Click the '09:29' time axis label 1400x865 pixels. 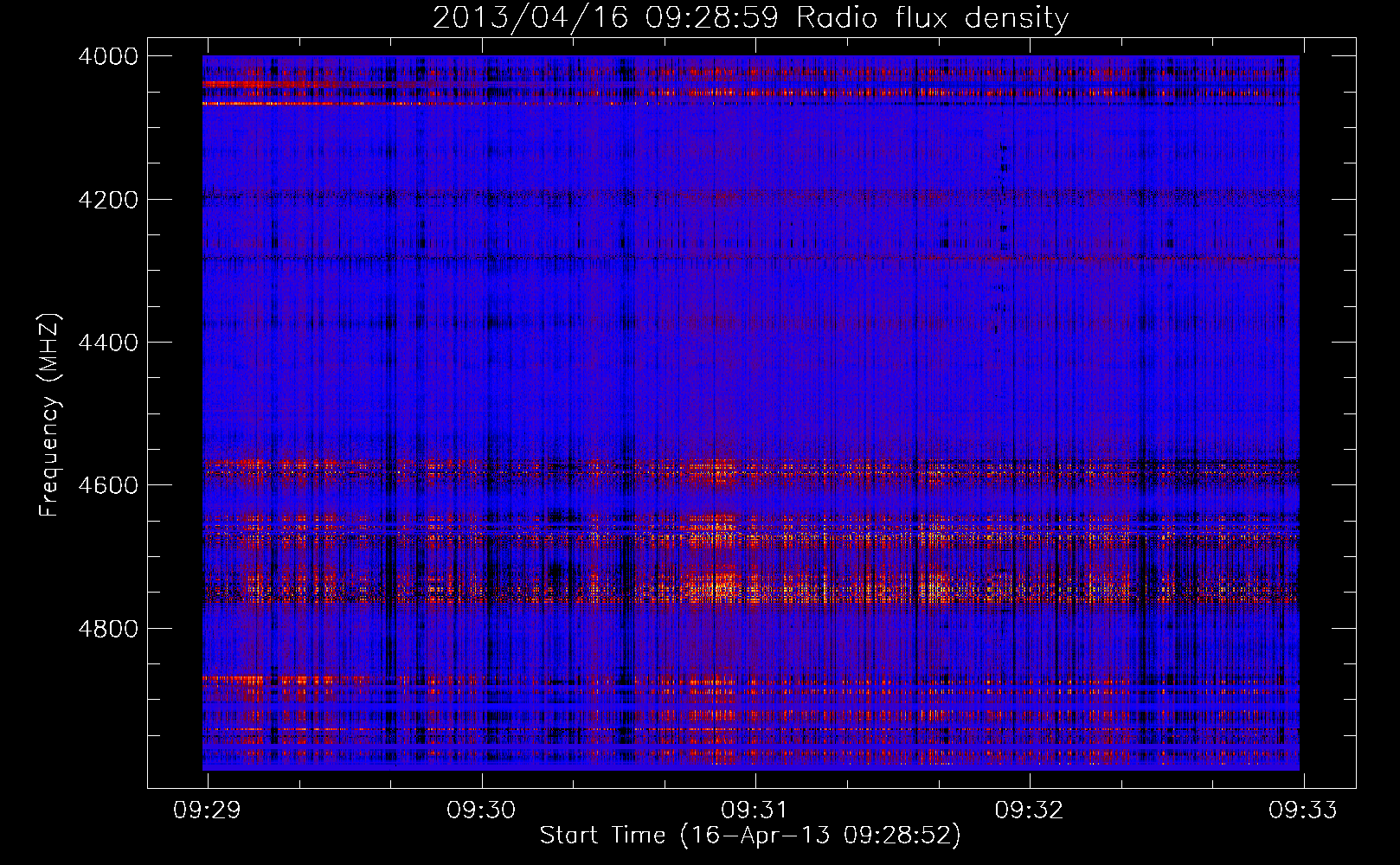208,811
